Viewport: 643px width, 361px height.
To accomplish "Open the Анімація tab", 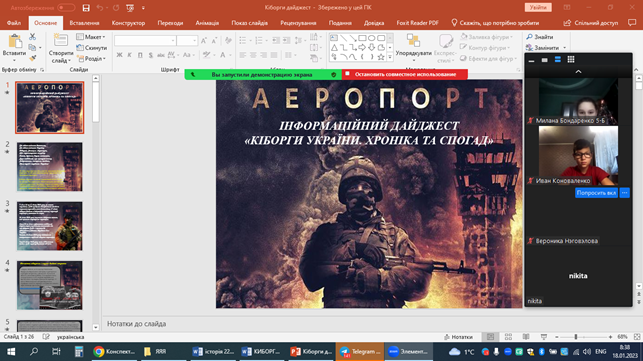I will click(x=207, y=23).
